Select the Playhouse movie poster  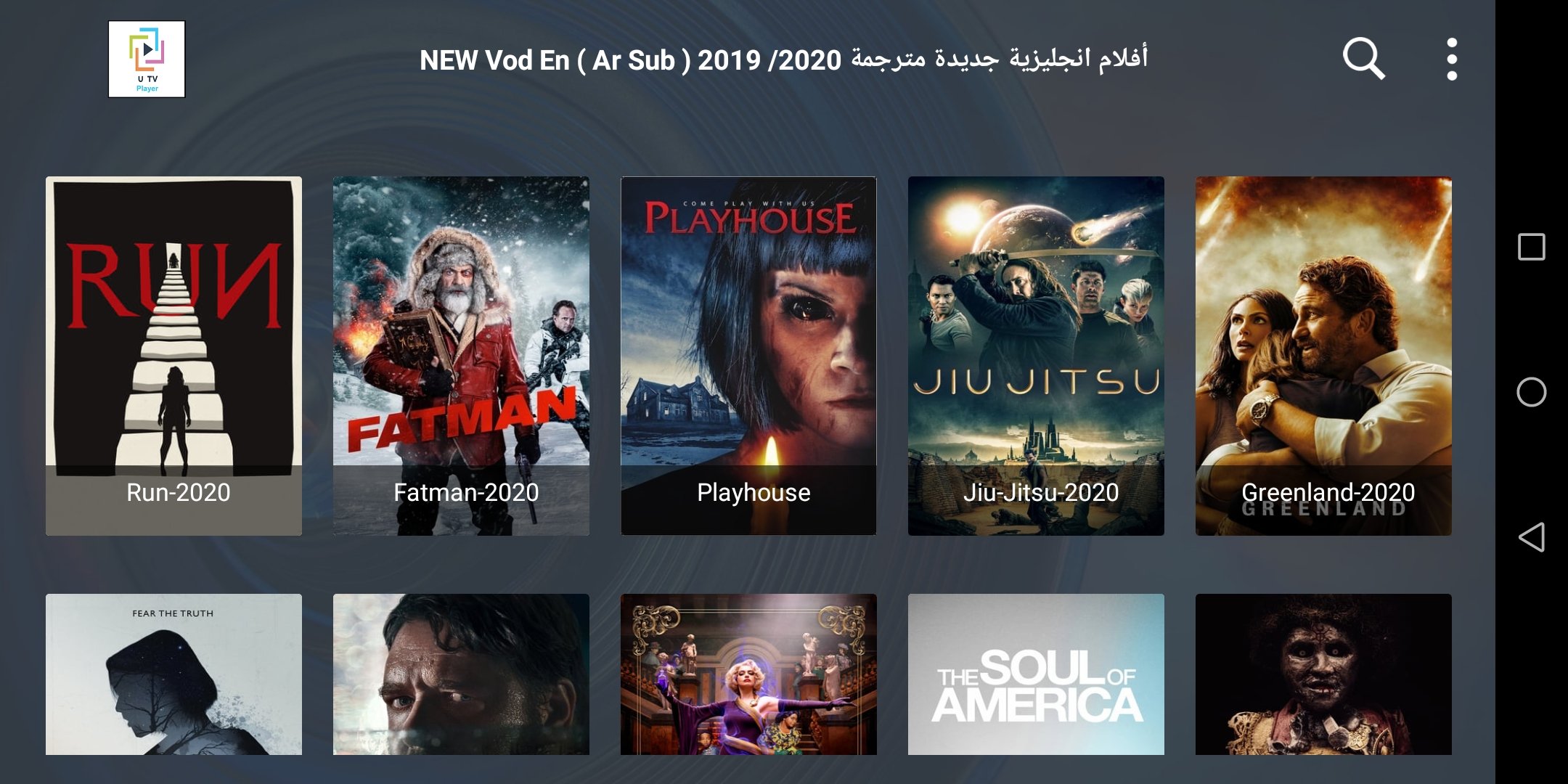[x=748, y=356]
